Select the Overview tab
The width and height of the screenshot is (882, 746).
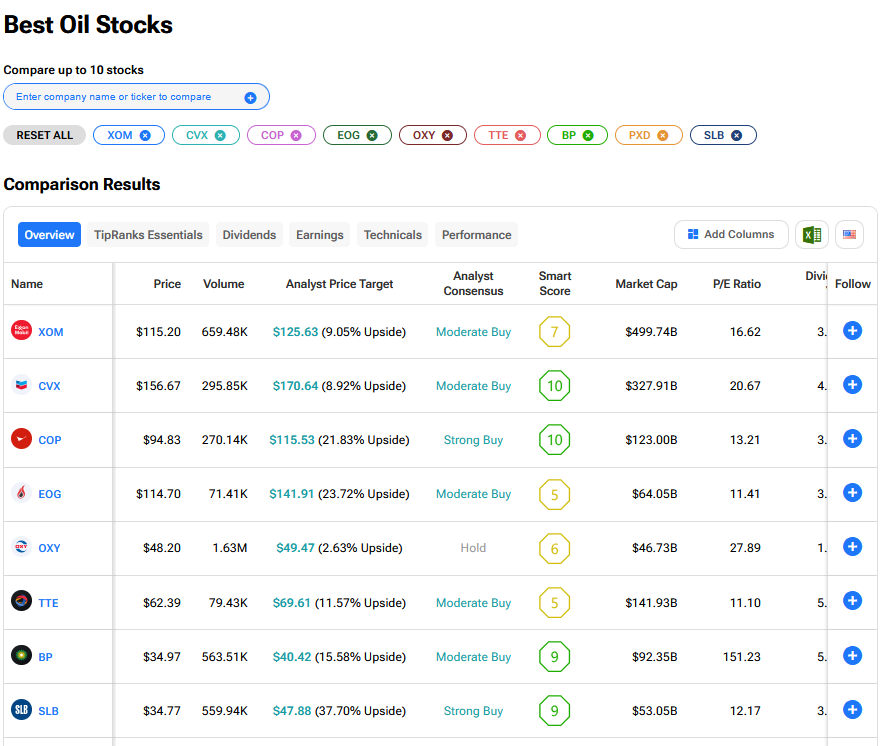coord(50,235)
